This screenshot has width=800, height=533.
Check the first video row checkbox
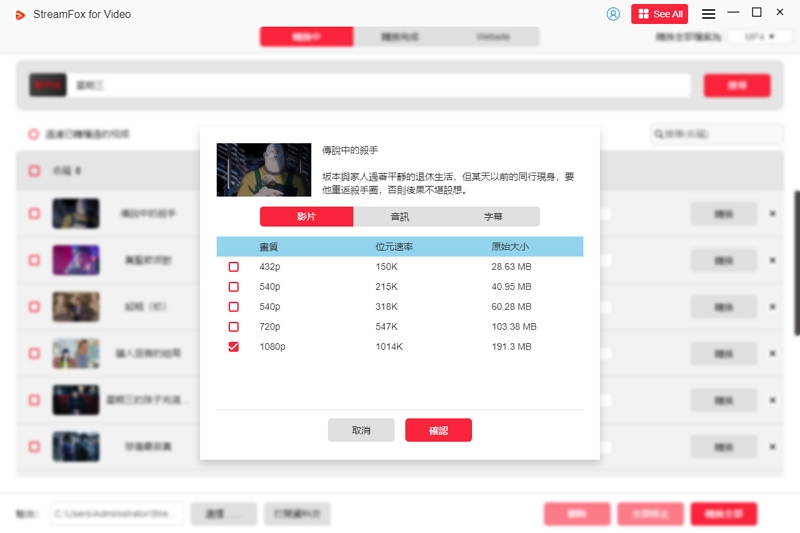pos(34,213)
